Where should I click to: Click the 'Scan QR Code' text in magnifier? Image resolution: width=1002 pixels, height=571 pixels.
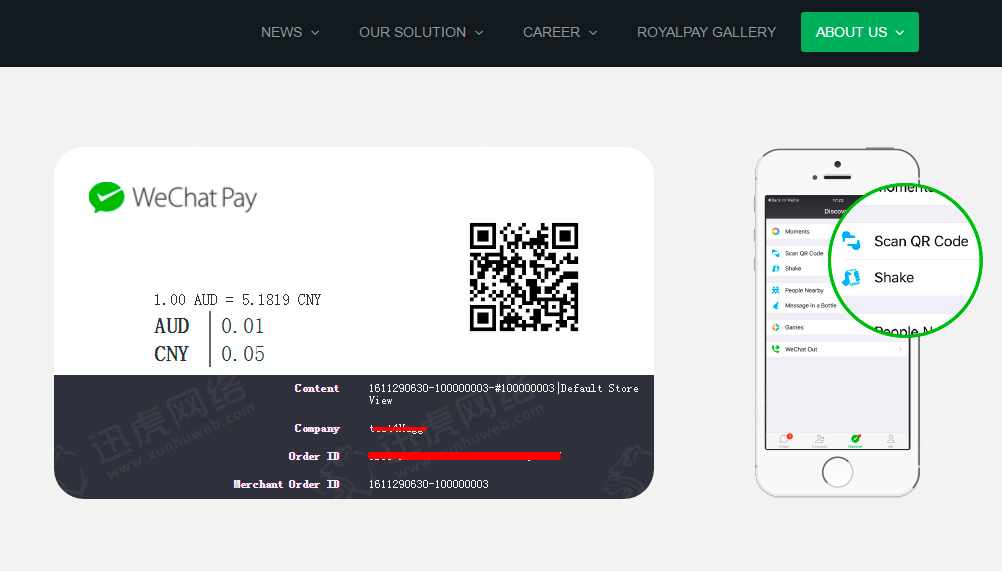click(x=921, y=241)
